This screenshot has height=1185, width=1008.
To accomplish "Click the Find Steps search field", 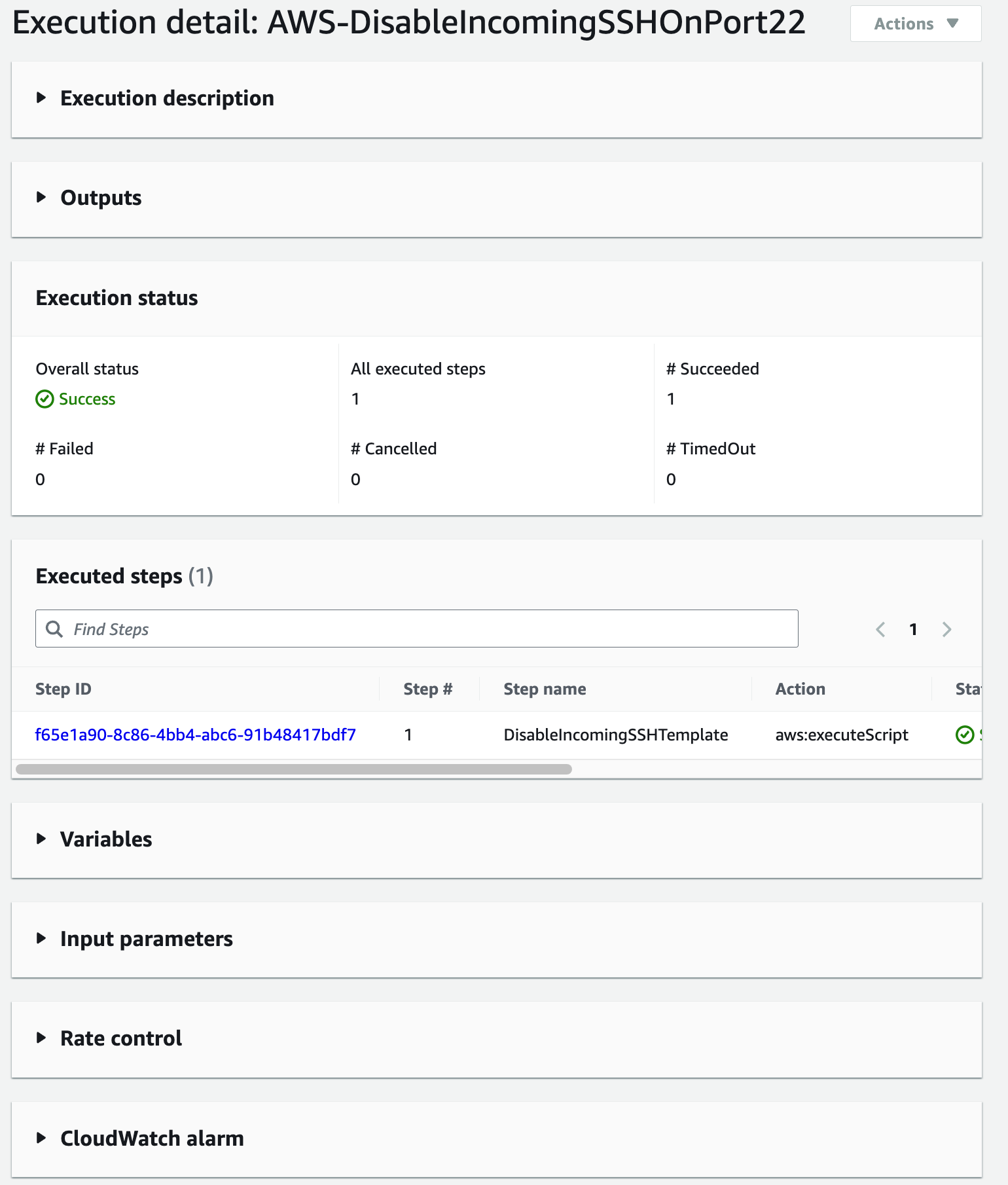I will [417, 629].
